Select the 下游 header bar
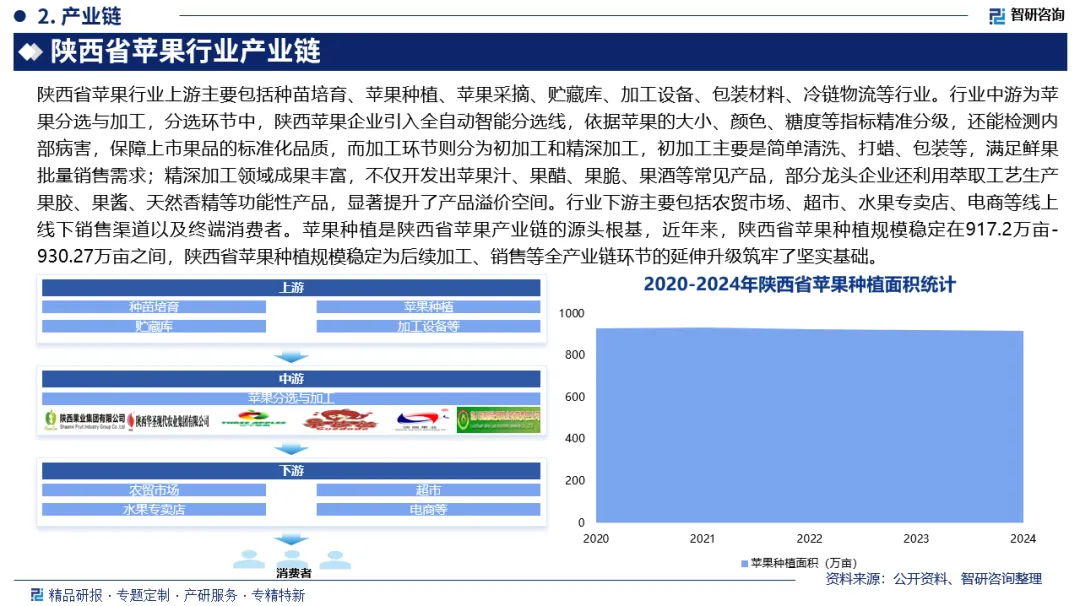 tap(291, 471)
